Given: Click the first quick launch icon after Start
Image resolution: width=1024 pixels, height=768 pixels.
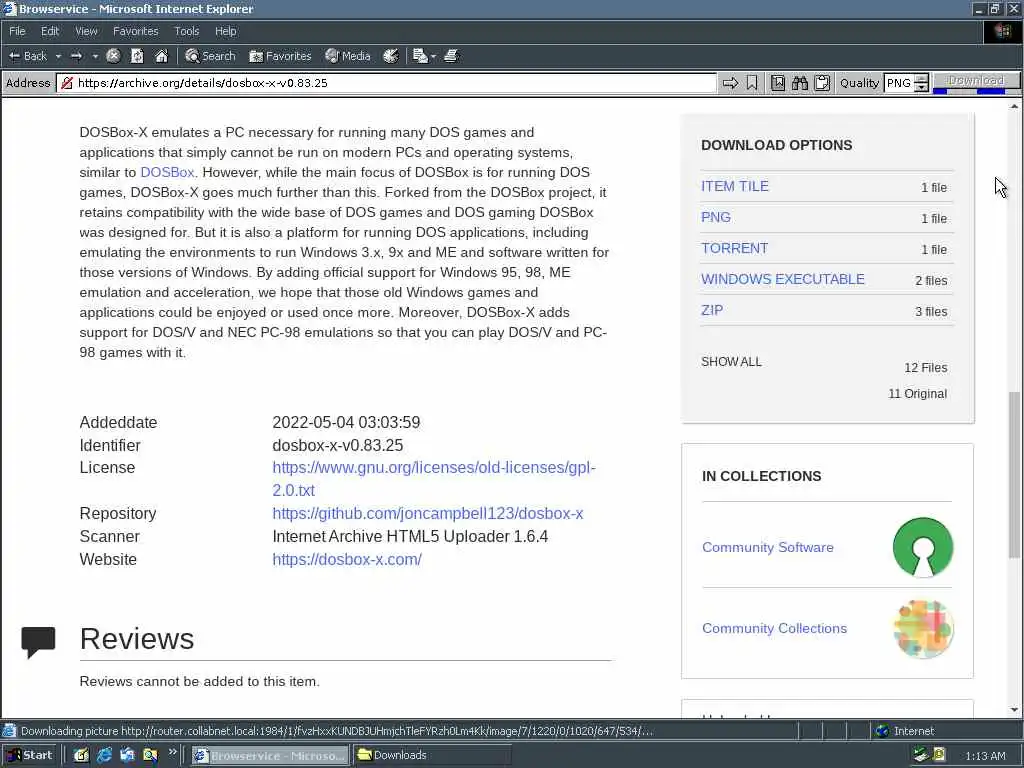Looking at the screenshot, I should pos(81,756).
